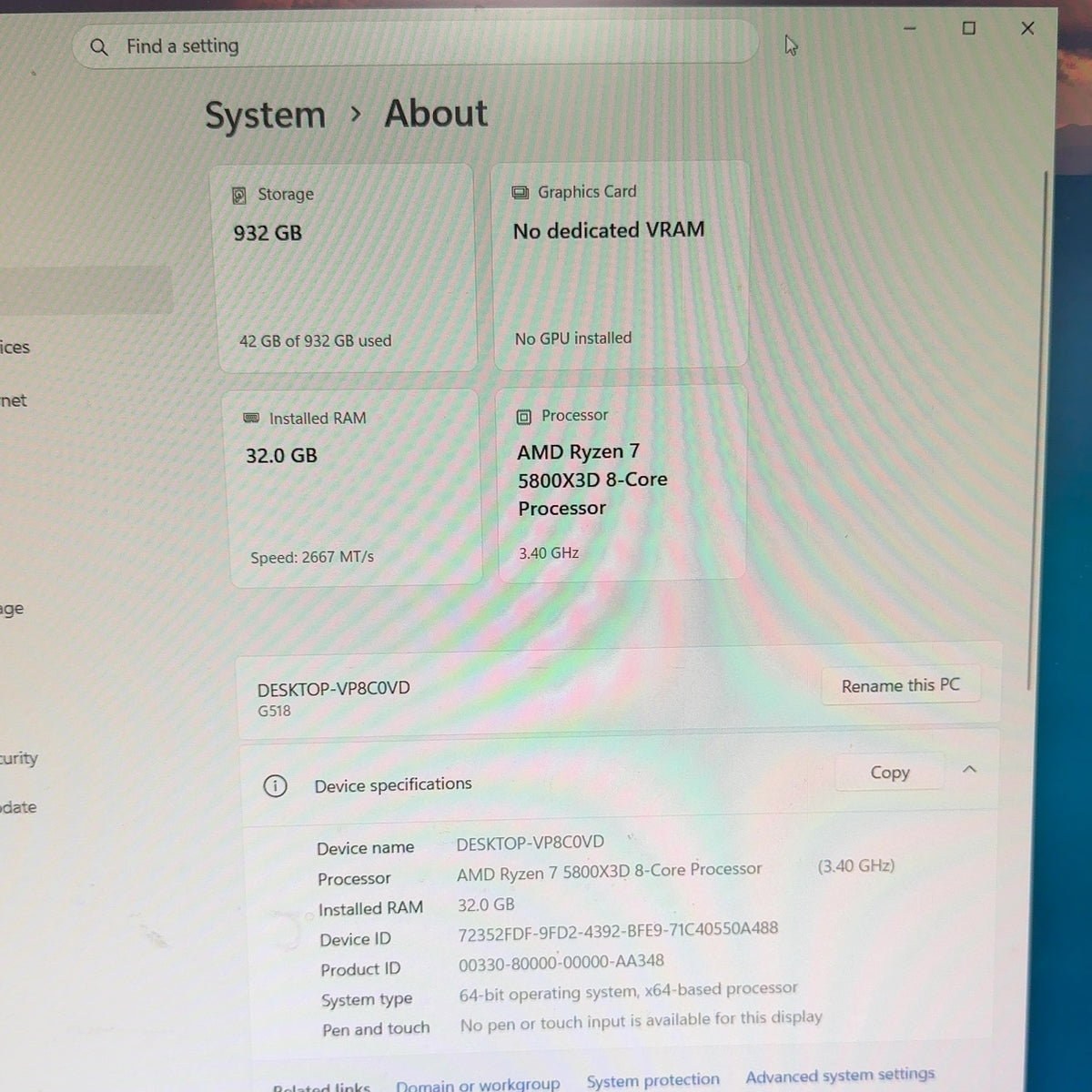Click the vertical scrollbar on right
This screenshot has height=1092, width=1092.
[x=1030, y=428]
